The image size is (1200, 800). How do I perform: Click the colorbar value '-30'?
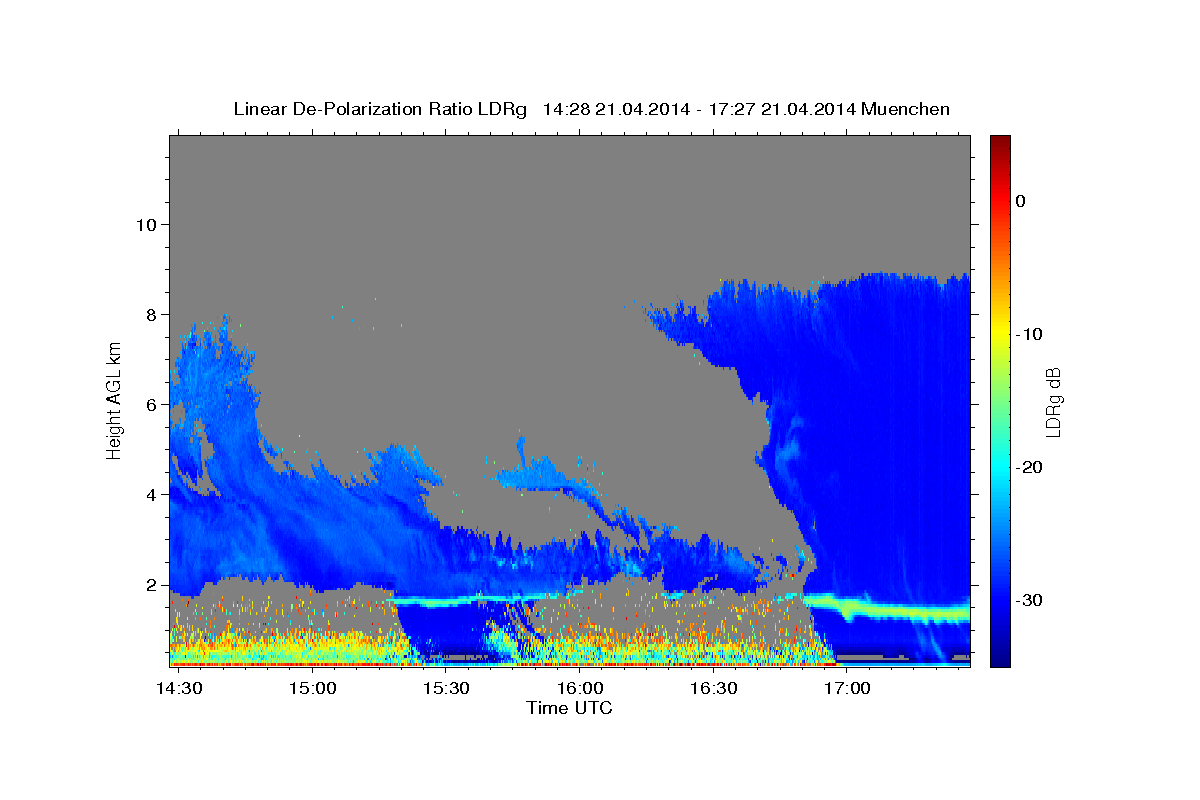(x=1030, y=600)
